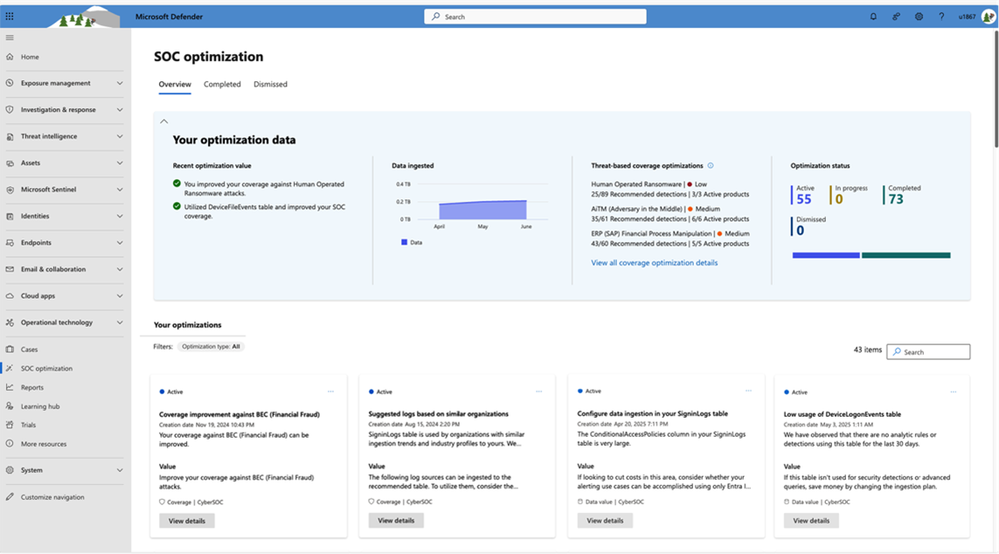Switch to the Completed tab
This screenshot has height=554, width=999.
pos(222,84)
